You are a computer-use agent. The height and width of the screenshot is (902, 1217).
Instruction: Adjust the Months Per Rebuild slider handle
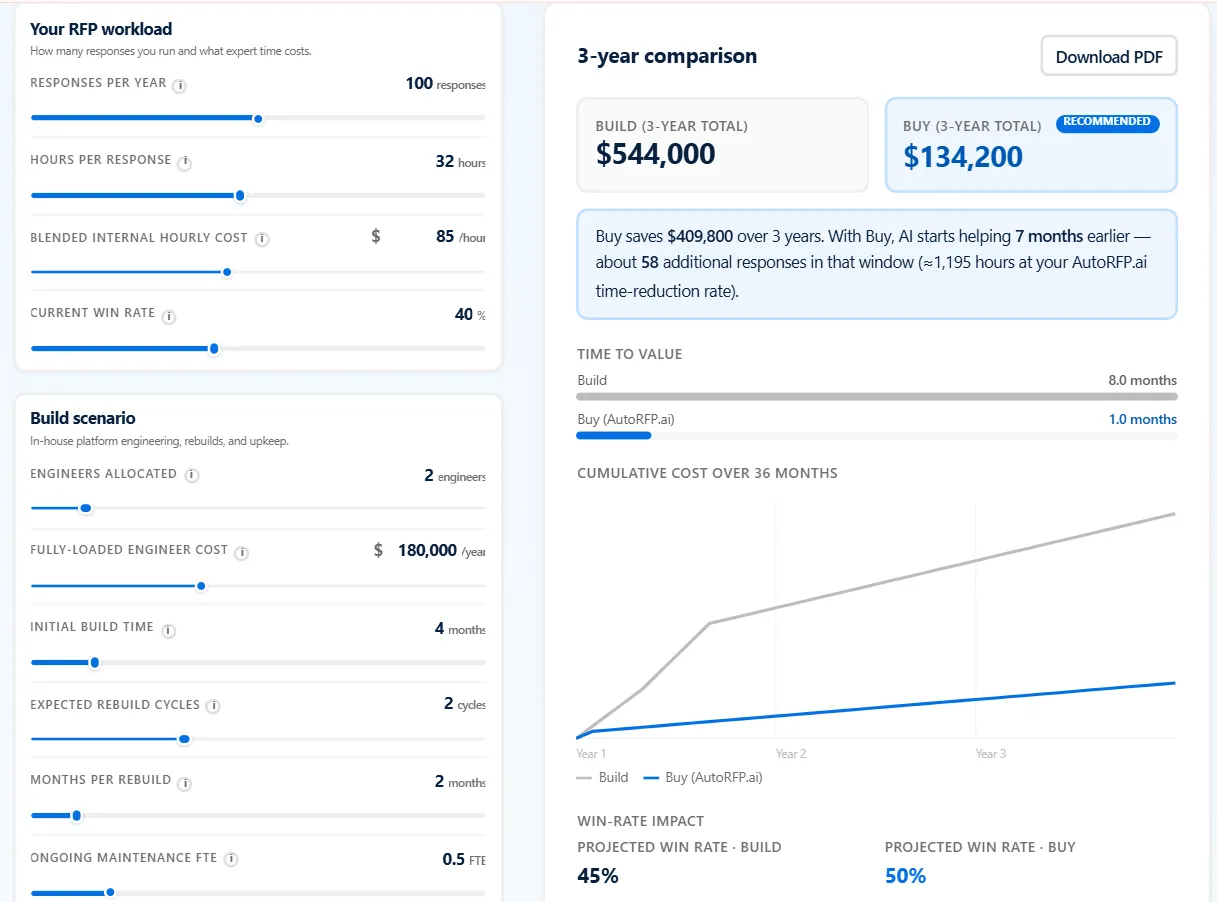coord(77,816)
